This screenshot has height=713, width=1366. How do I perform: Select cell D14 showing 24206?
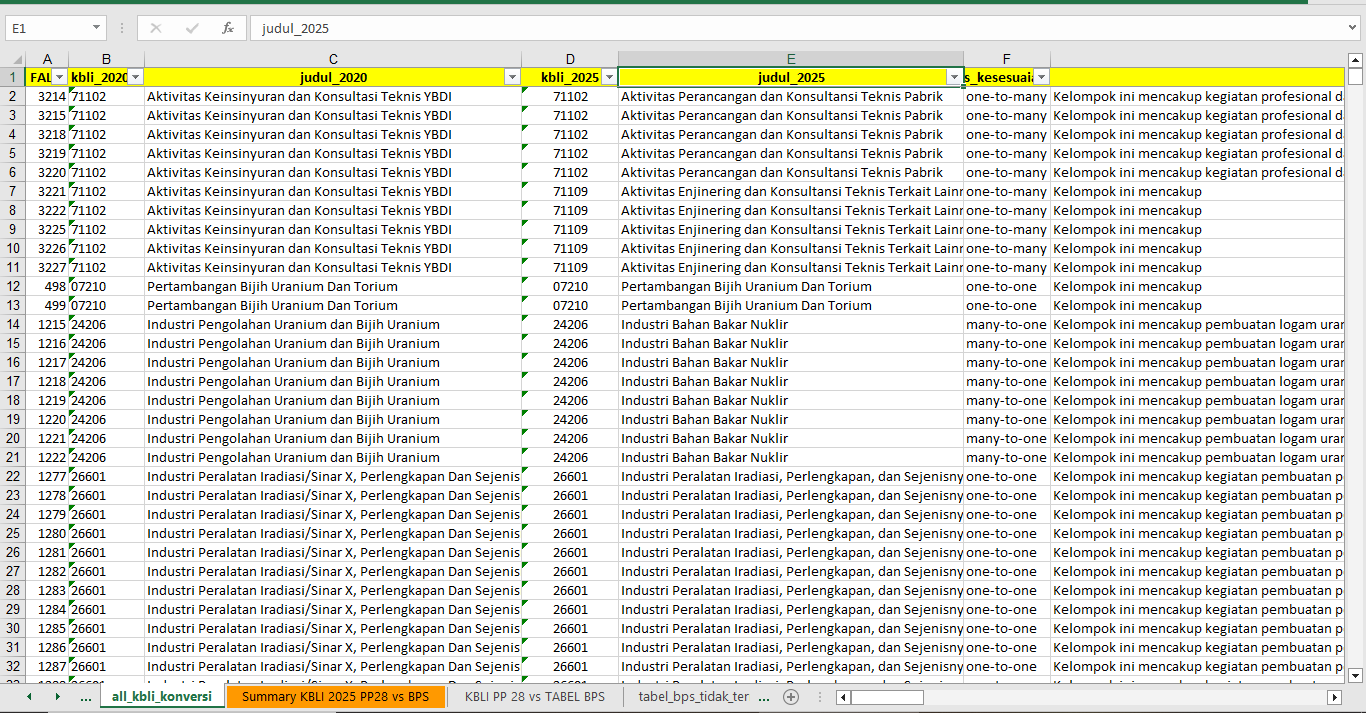570,324
